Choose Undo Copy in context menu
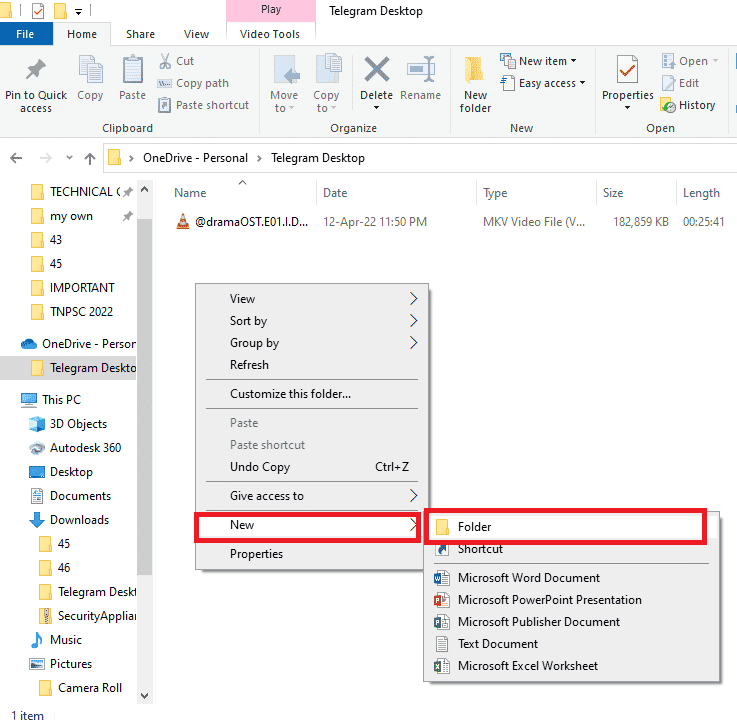This screenshot has width=737, height=725. [311, 466]
